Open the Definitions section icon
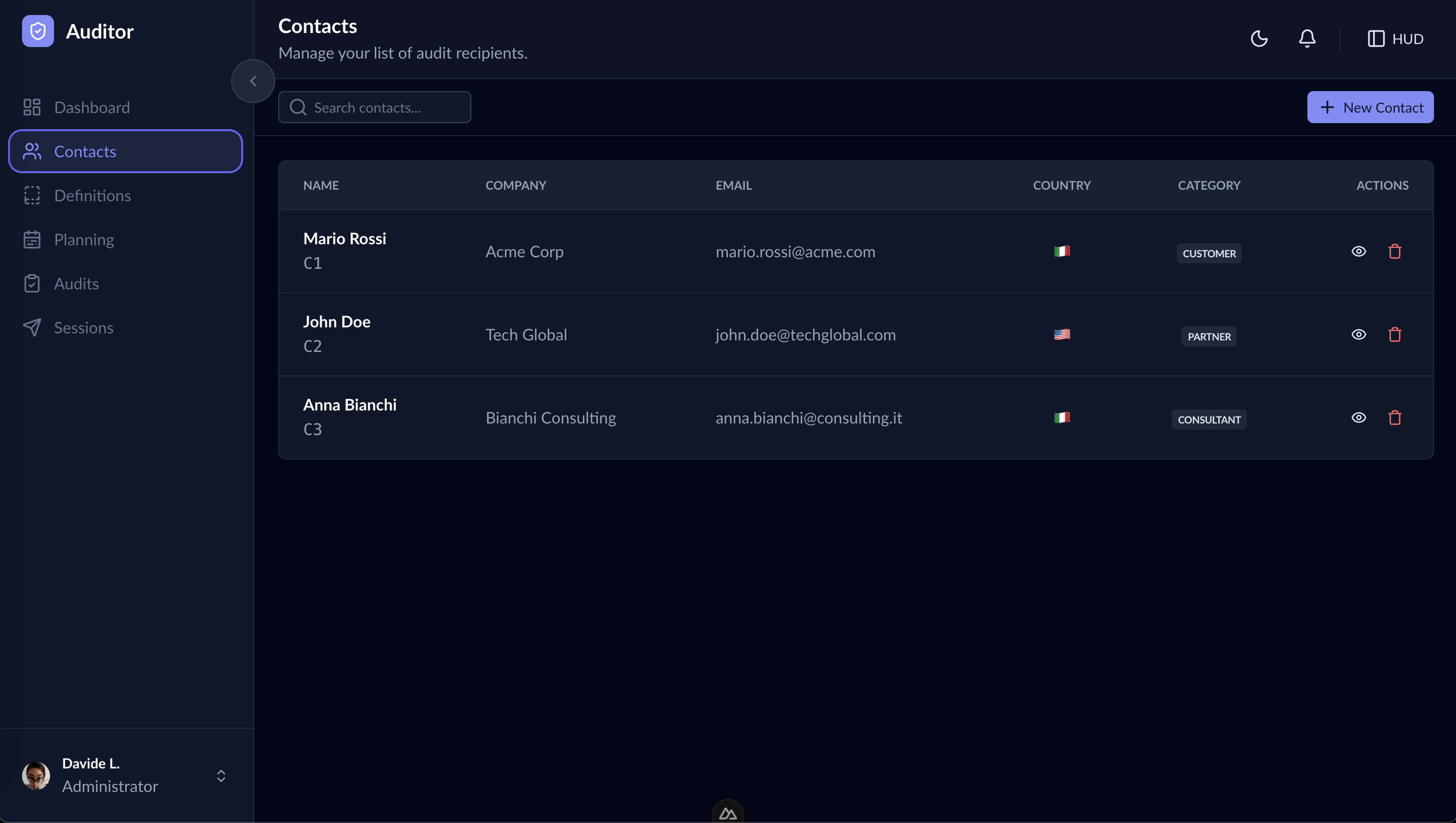Screen dimensions: 1456x823 [32, 195]
